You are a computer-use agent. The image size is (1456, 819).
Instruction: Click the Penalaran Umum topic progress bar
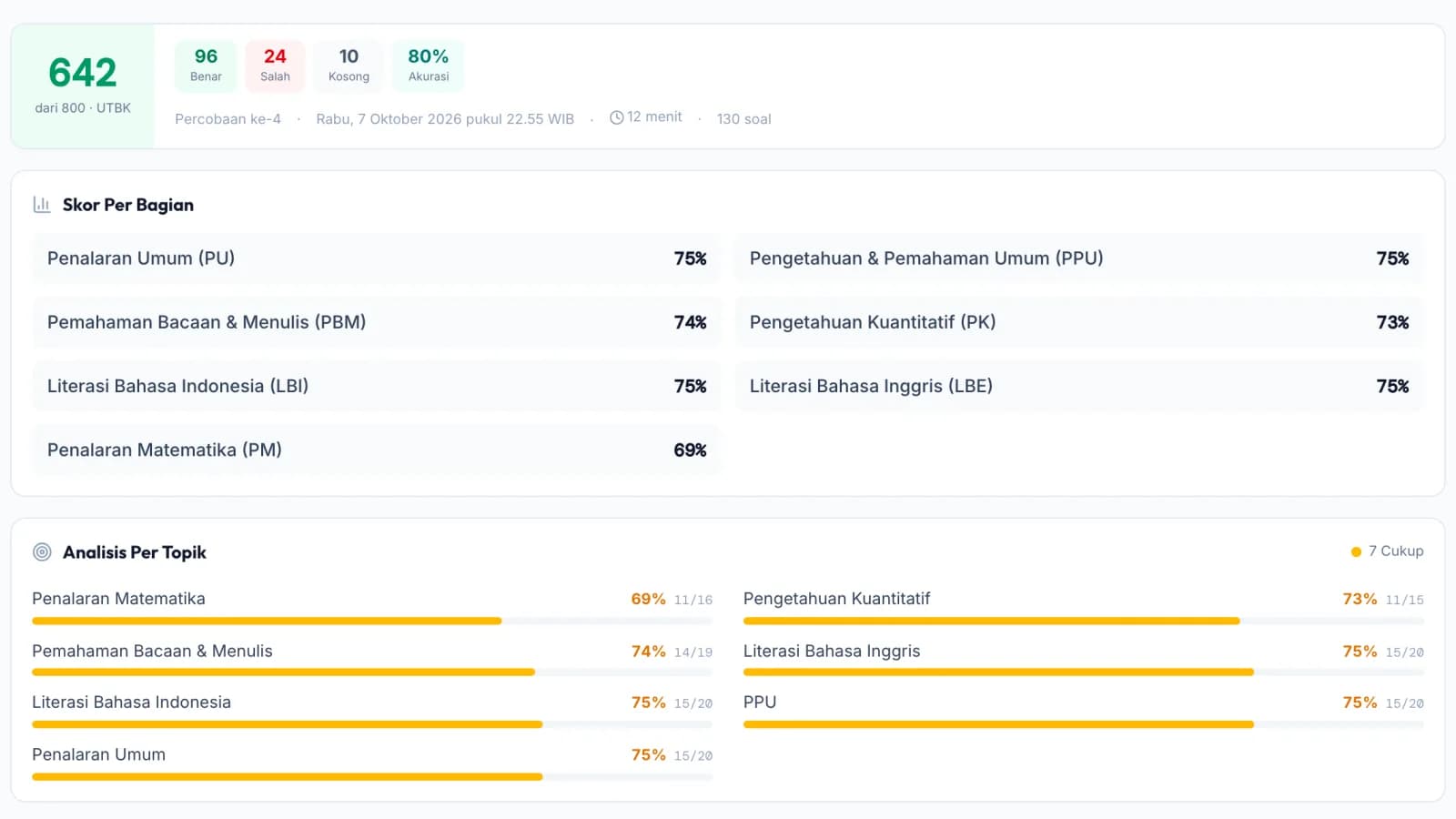pos(372,777)
